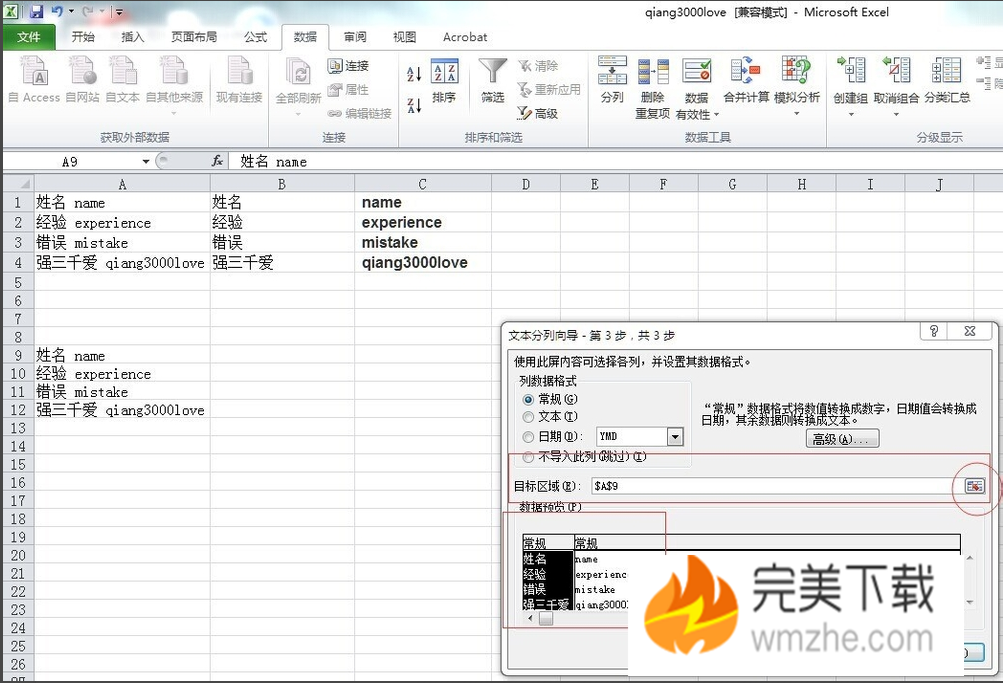Expand Ungroup (取消组合) dropdown arrow
Viewport: 1003px width, 683px height.
(x=896, y=114)
